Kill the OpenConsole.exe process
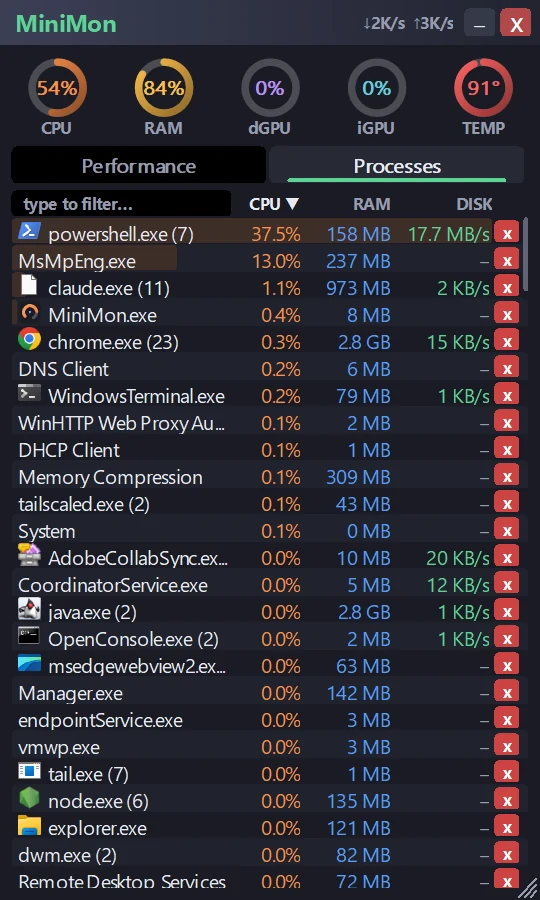Viewport: 540px width, 900px height. pos(507,639)
